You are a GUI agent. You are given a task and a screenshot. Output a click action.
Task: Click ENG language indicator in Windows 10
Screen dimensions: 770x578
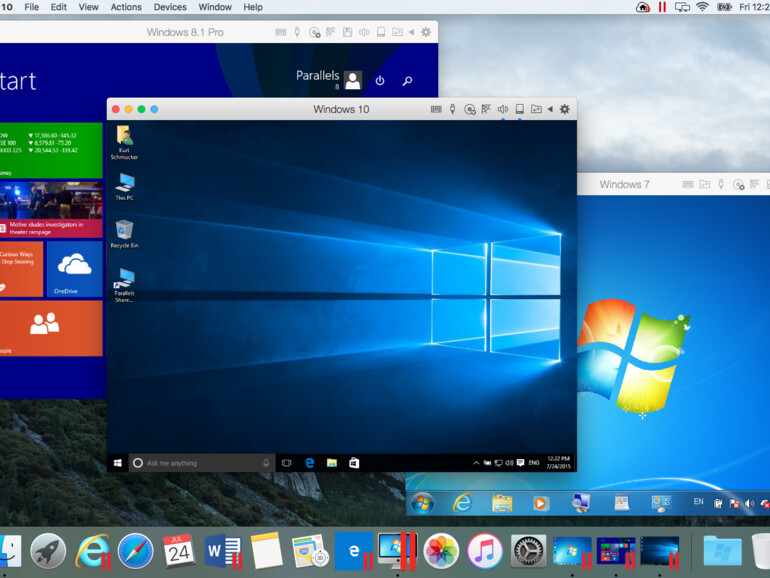click(534, 463)
